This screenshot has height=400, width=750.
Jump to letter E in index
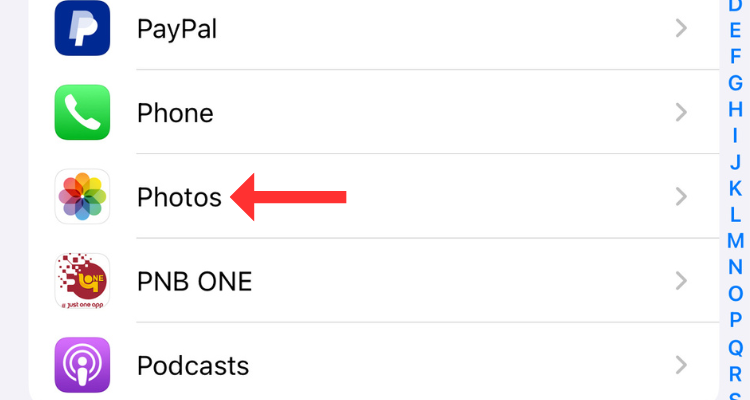[x=735, y=31]
